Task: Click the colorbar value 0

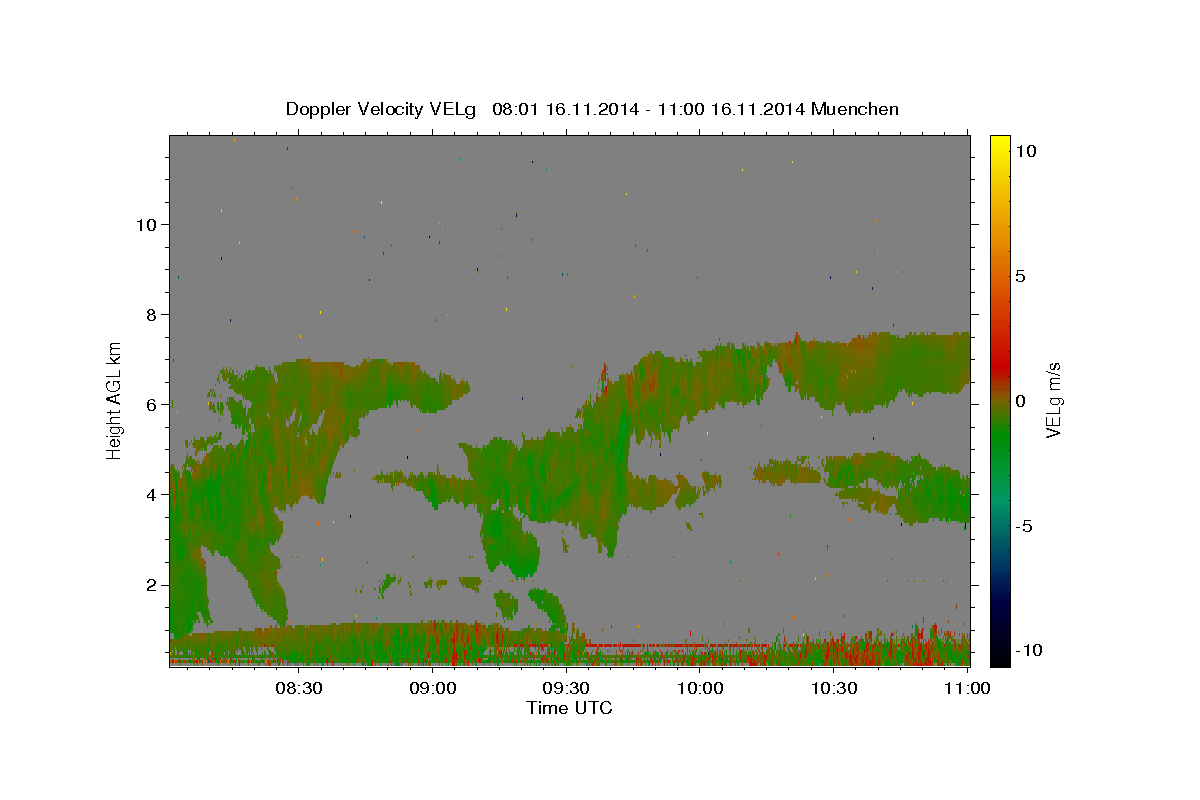Action: click(1020, 400)
